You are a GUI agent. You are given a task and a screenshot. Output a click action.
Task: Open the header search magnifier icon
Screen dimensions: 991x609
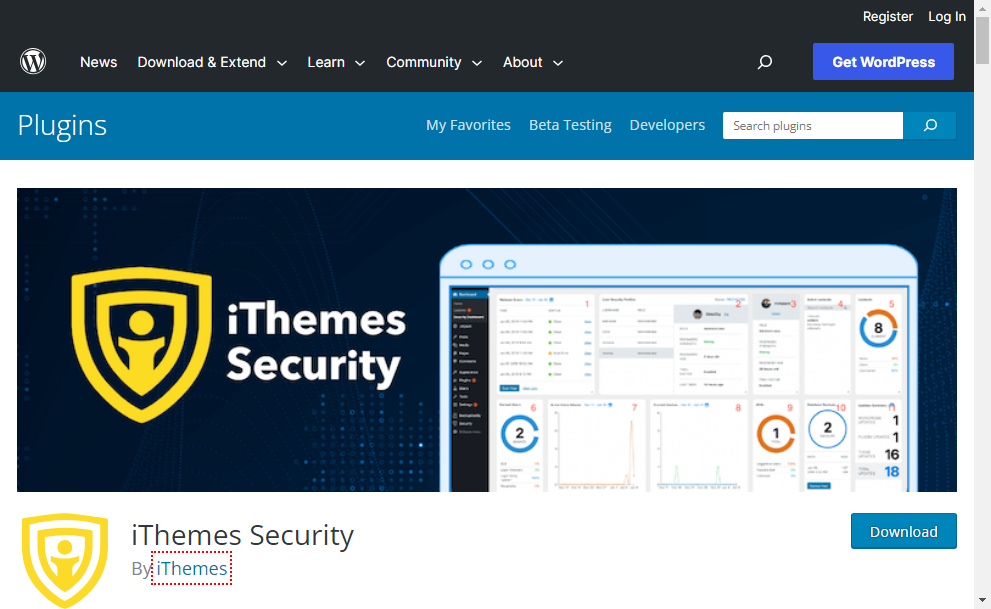[765, 62]
